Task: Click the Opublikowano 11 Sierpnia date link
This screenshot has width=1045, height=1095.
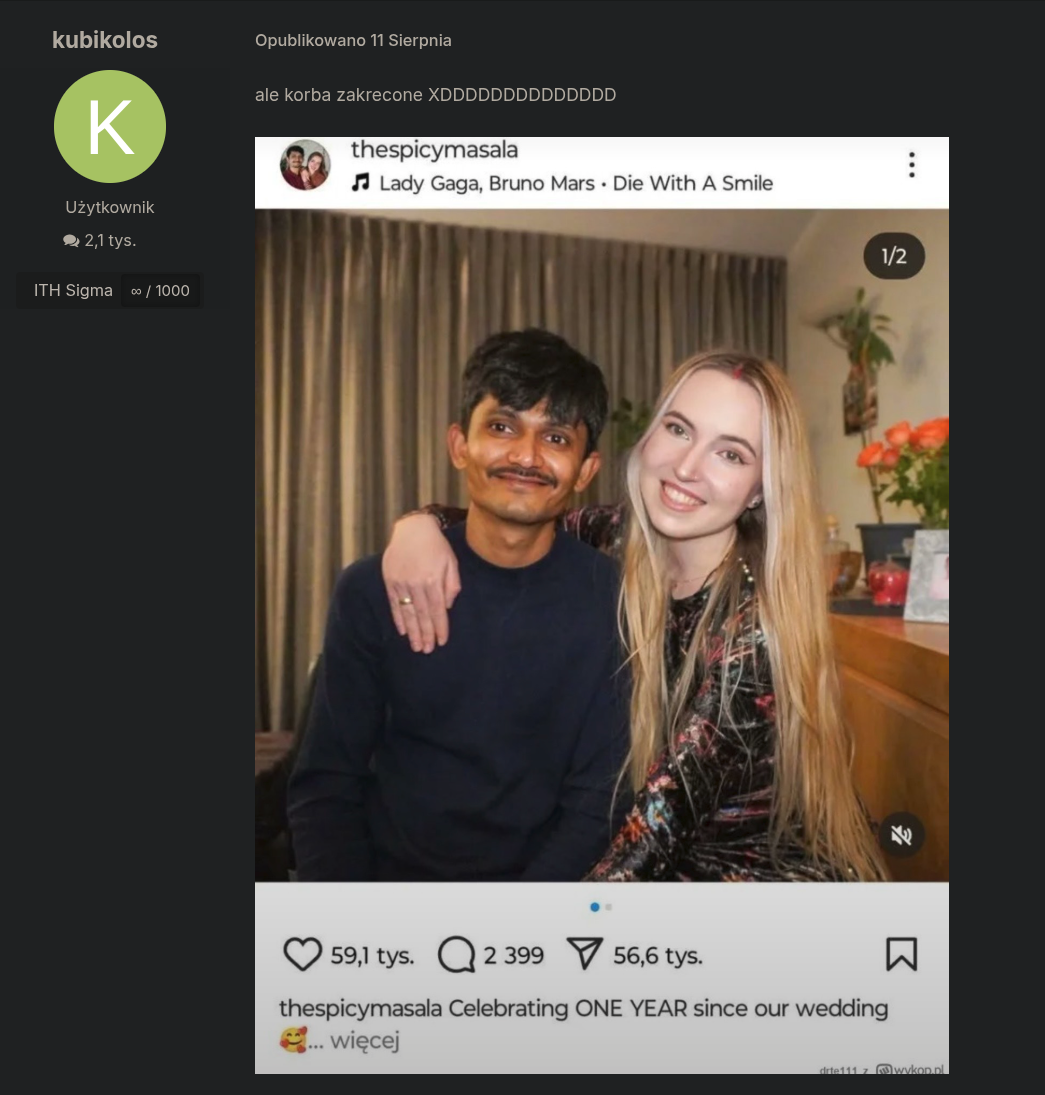Action: click(353, 41)
